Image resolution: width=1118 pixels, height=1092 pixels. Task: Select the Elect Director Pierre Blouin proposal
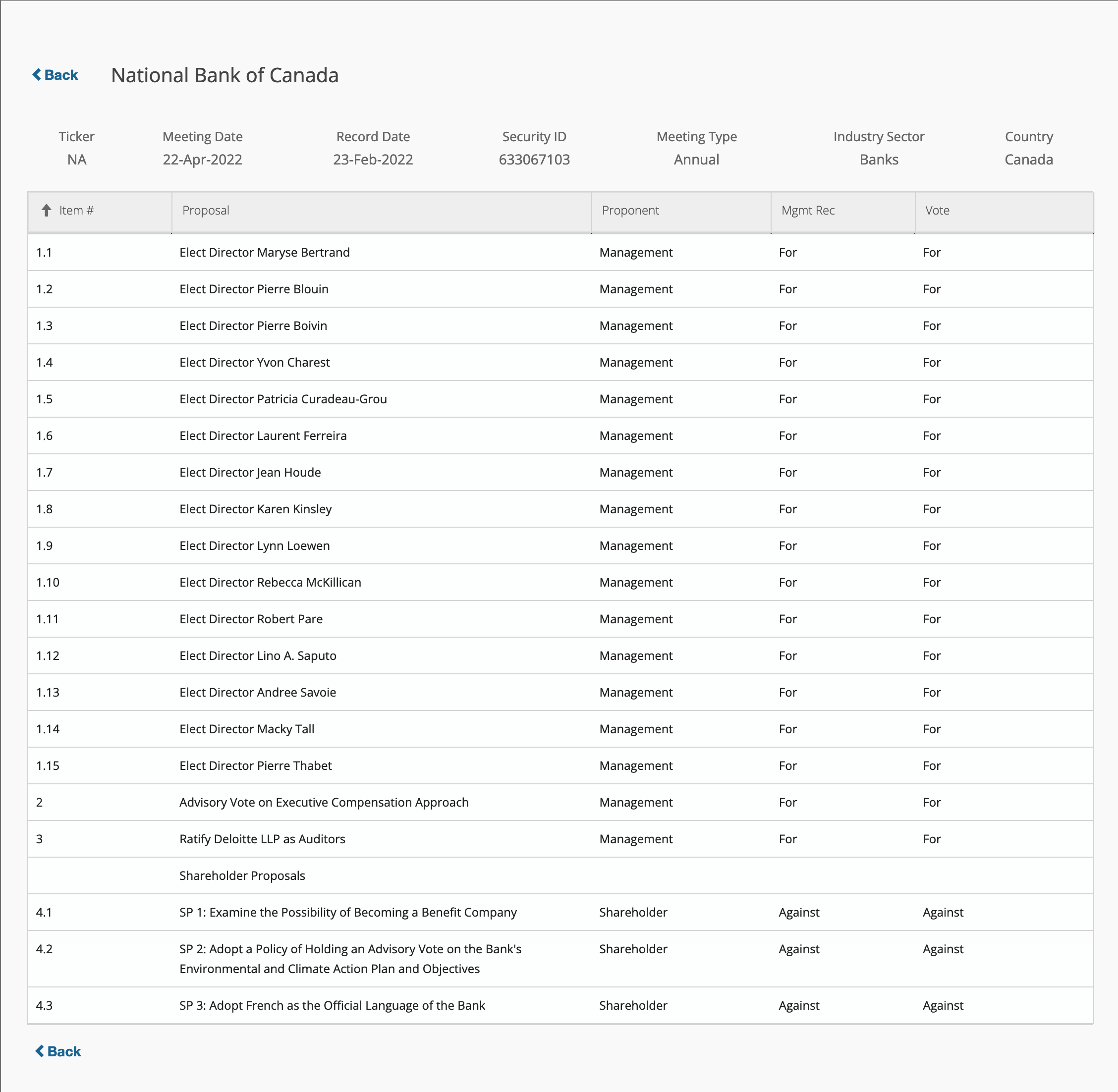[254, 289]
